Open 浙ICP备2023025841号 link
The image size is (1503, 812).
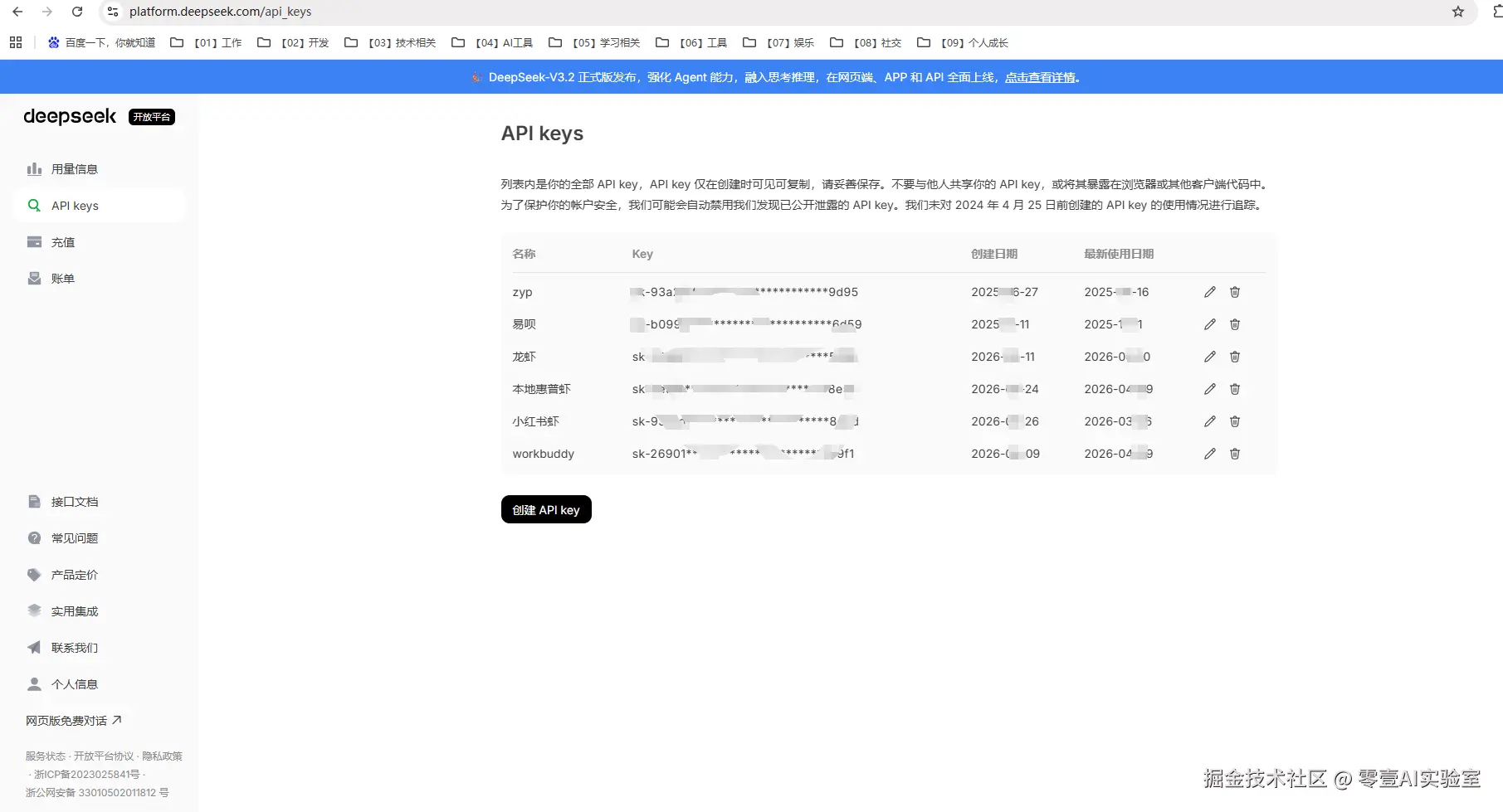tap(87, 775)
